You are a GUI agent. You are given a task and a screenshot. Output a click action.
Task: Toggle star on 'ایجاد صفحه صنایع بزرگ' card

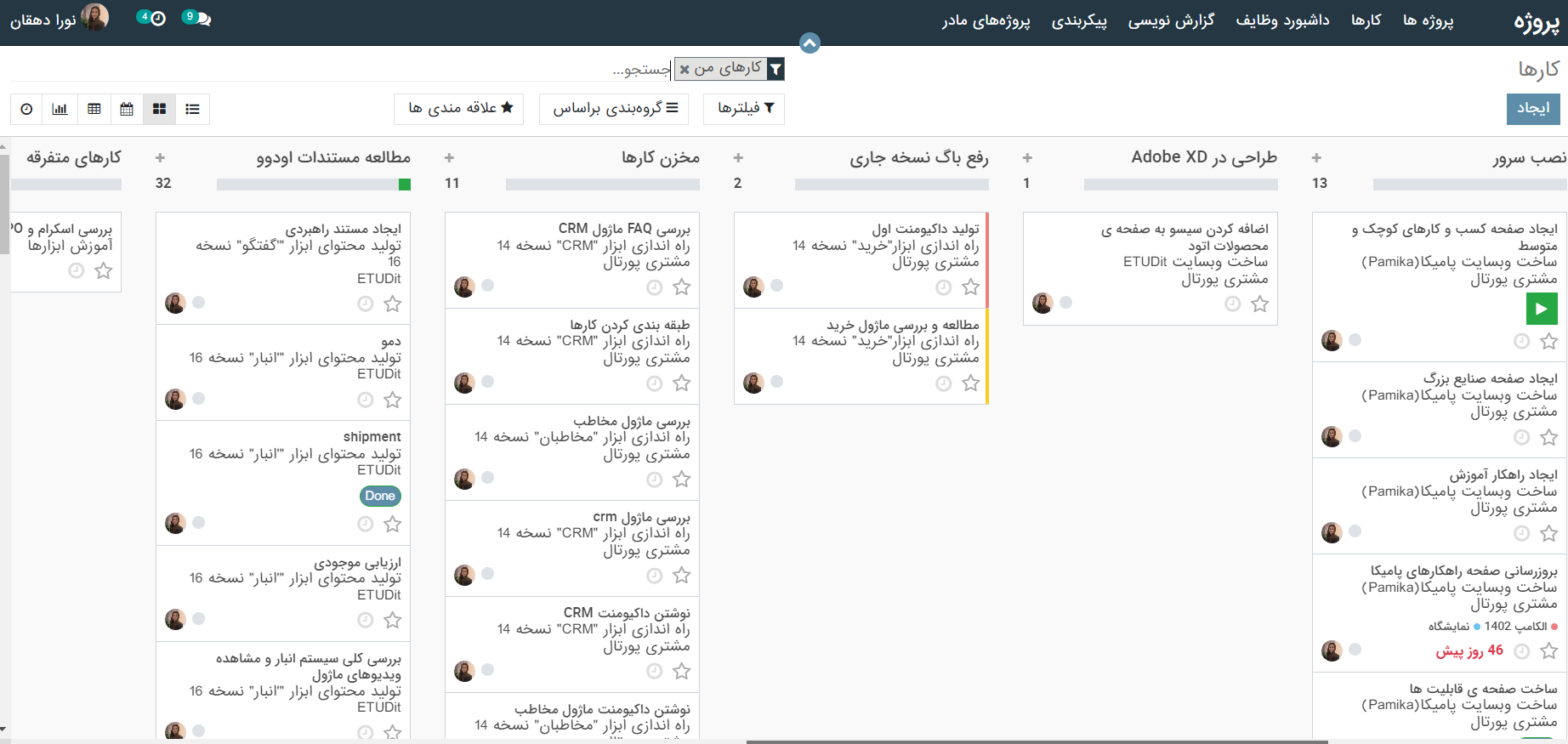click(x=1548, y=437)
